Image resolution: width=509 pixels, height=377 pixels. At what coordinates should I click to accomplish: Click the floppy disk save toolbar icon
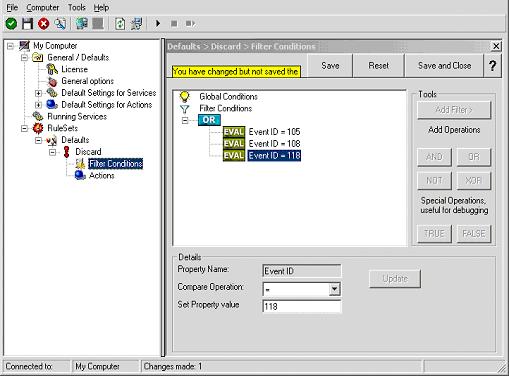27,24
